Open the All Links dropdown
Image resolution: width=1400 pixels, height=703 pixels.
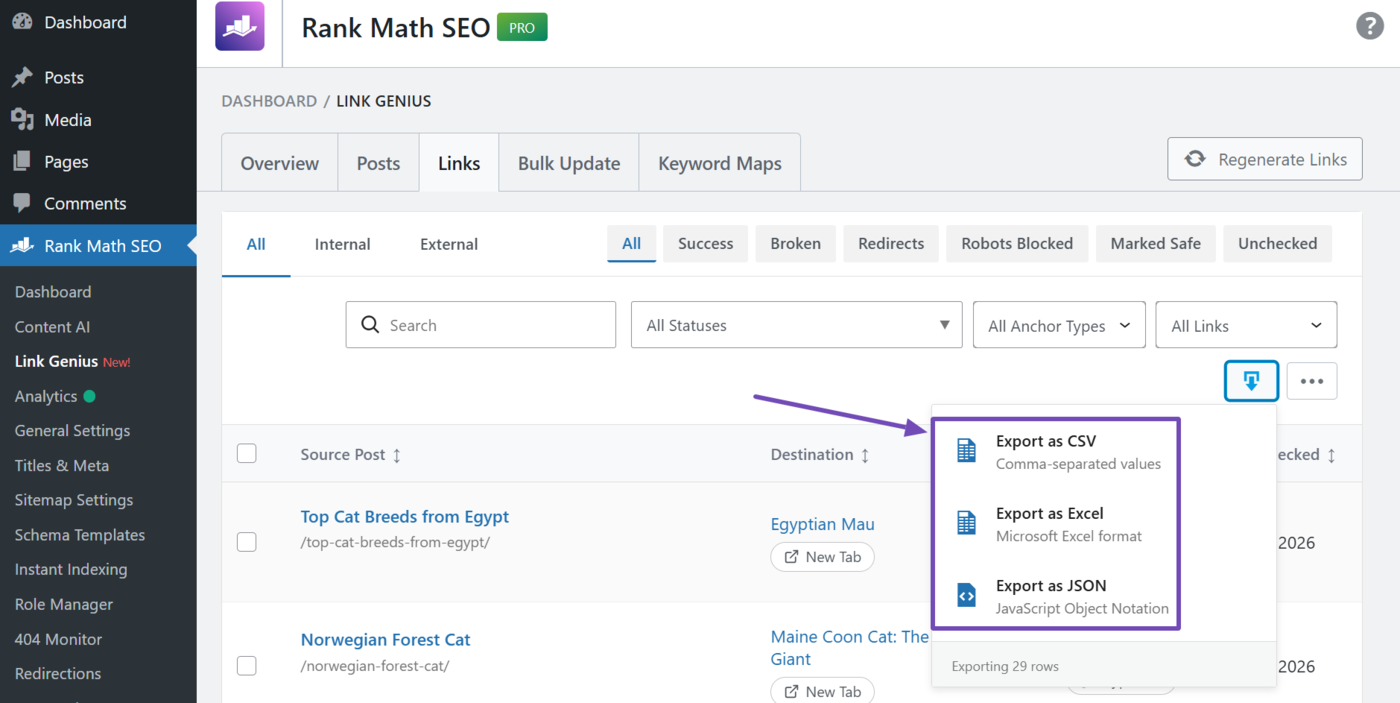[1246, 325]
